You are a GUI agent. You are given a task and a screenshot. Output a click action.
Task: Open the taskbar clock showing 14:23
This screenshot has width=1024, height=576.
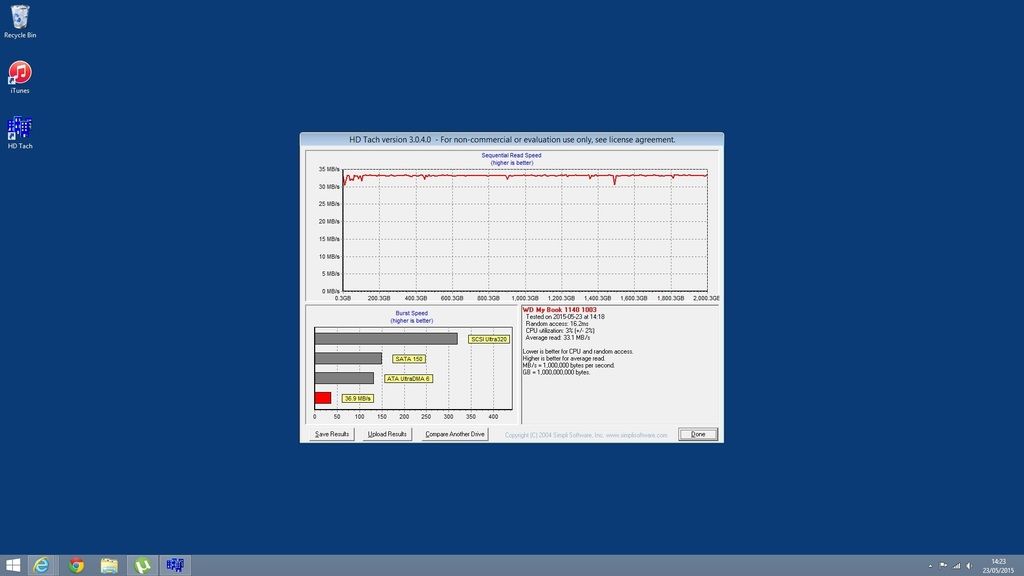tap(998, 566)
